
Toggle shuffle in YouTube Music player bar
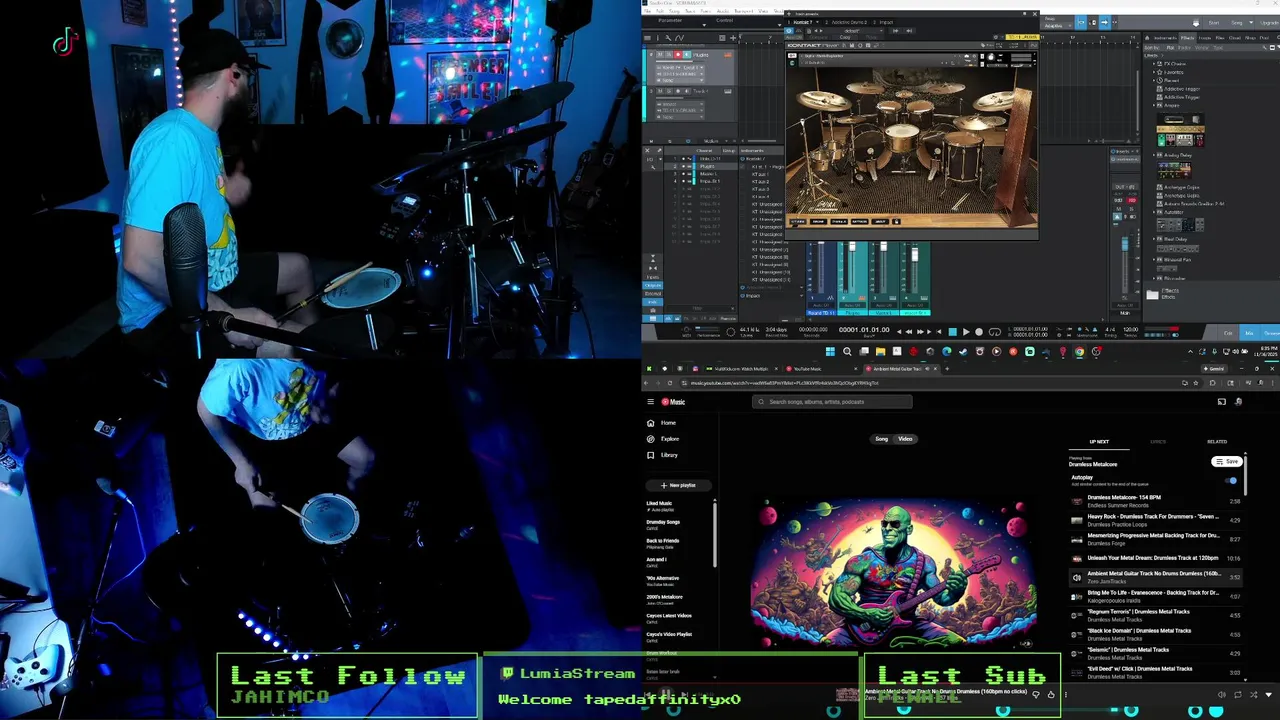[x=1254, y=695]
